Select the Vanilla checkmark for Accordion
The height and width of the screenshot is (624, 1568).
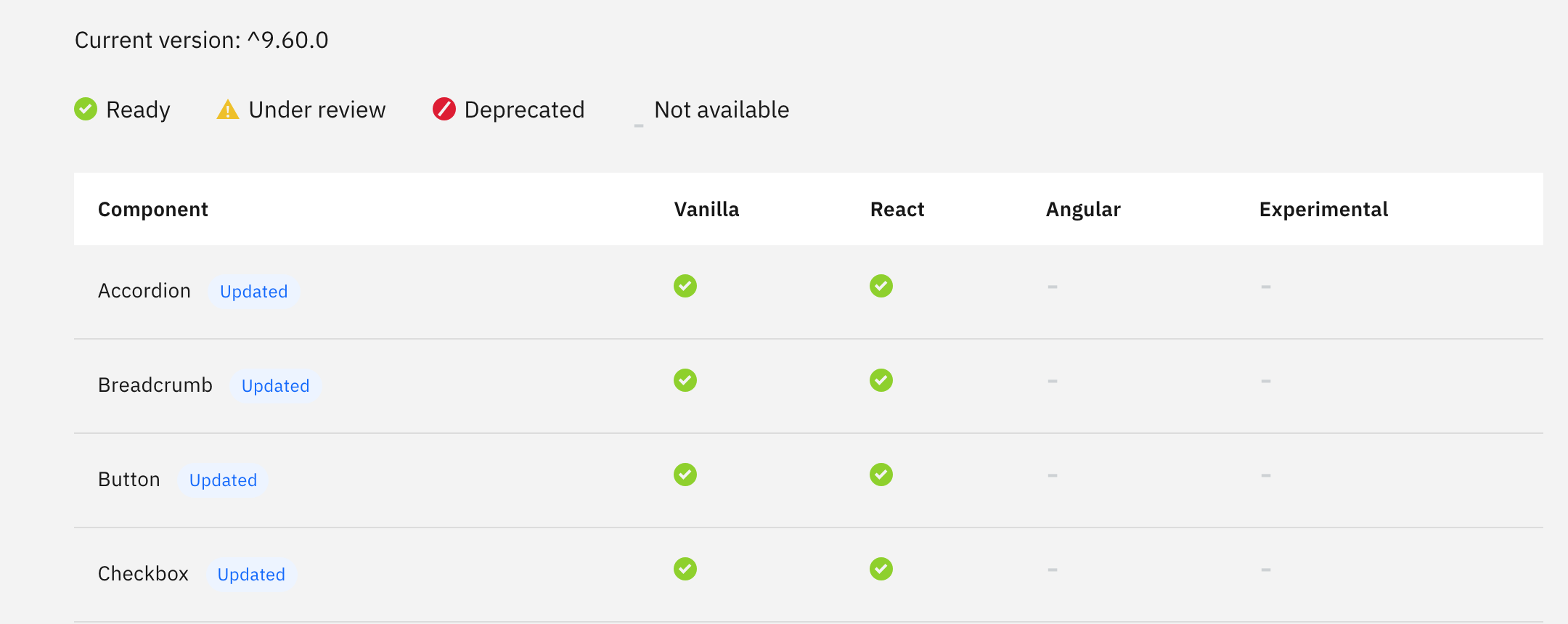685,286
